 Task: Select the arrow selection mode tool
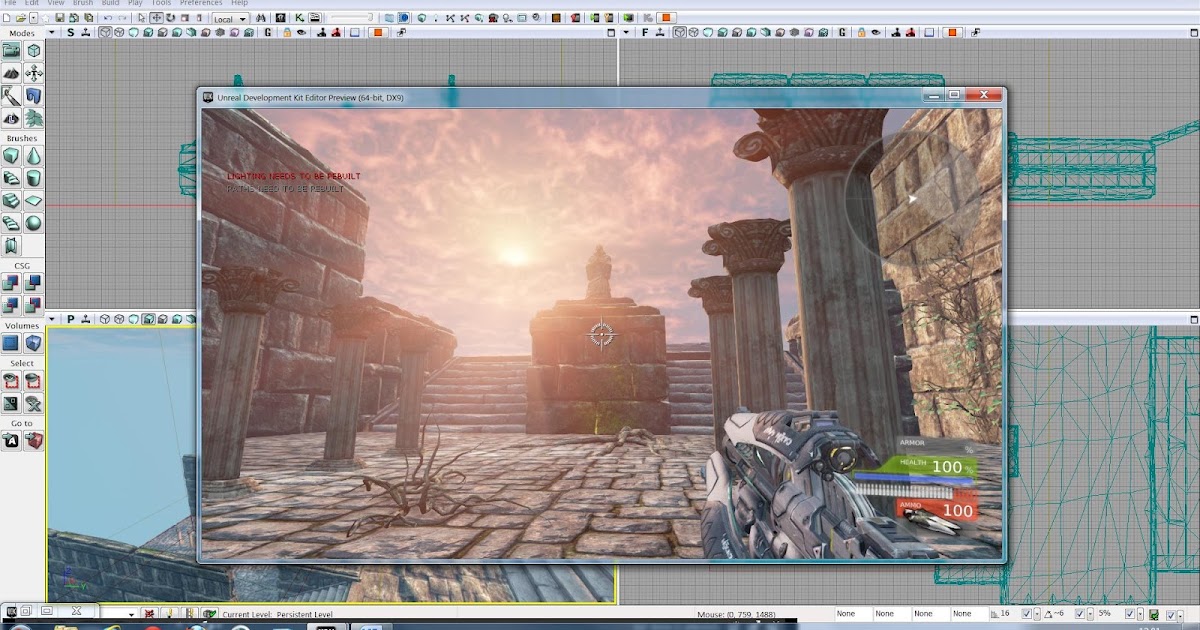coord(142,18)
